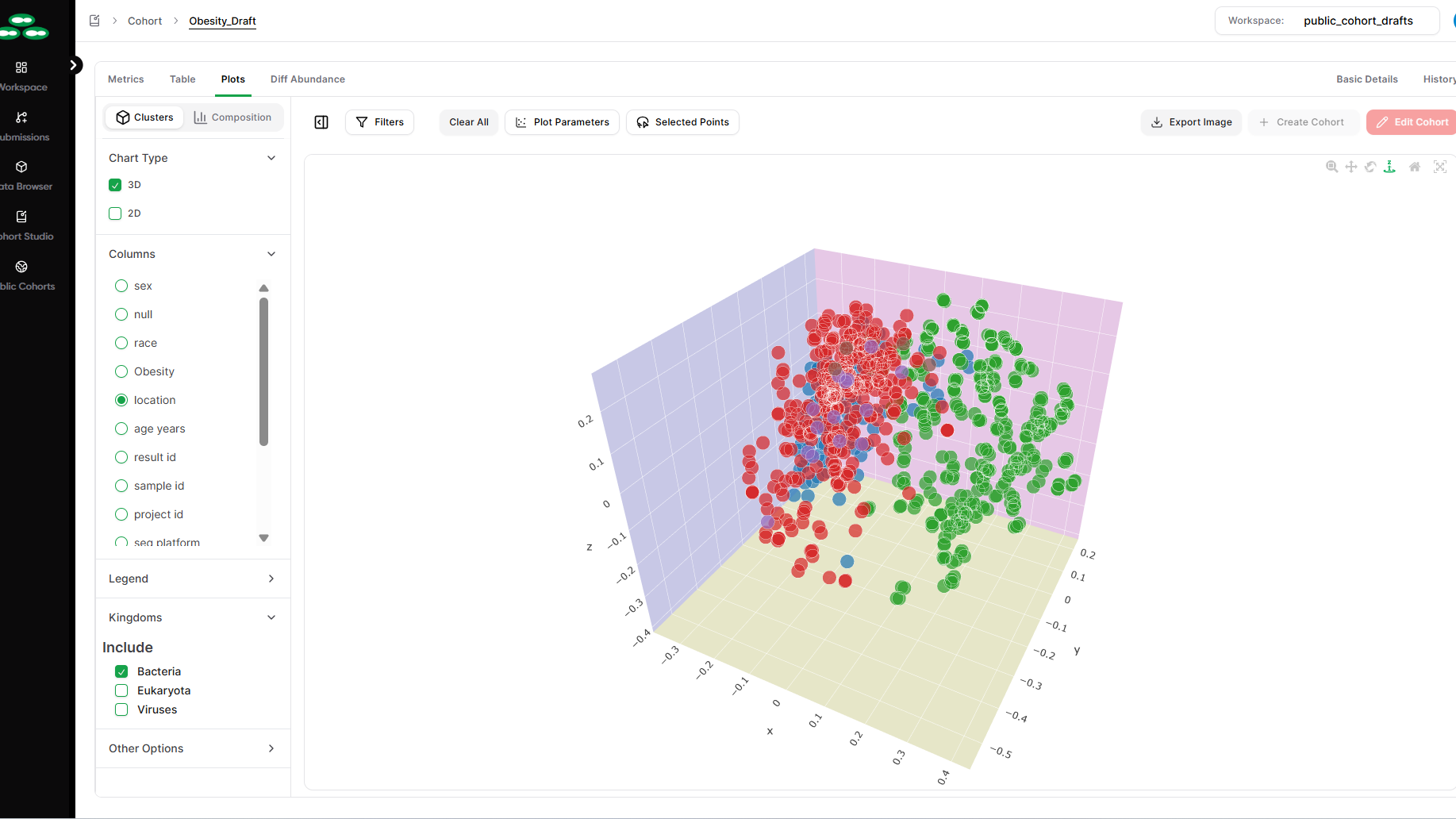Screen dimensions: 1456x819
Task: Click the Edit Cohort button
Action: [1412, 122]
